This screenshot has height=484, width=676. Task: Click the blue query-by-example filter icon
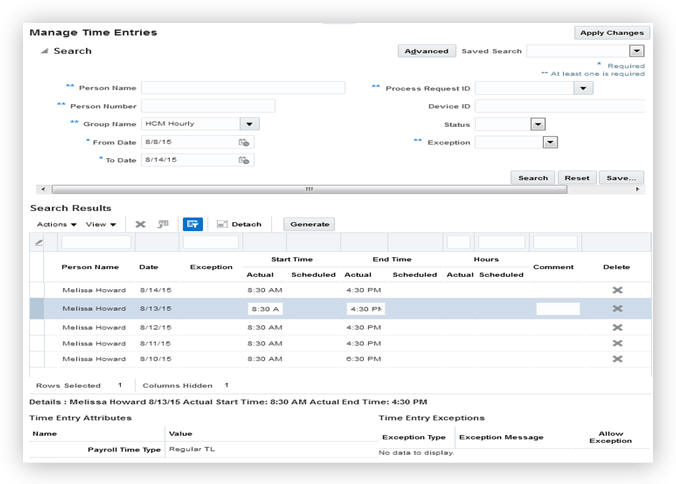[x=193, y=224]
